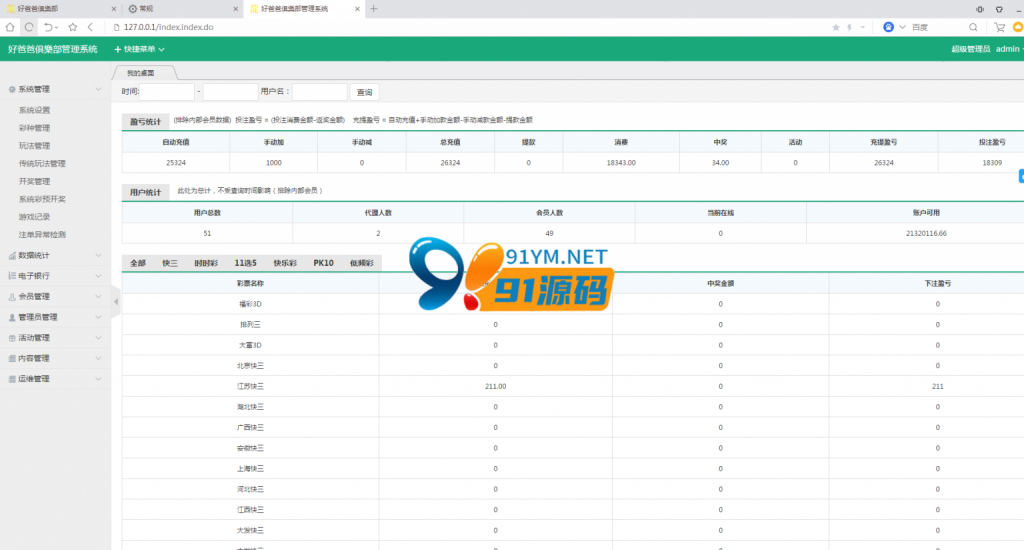Select the 全部 lottery tab

pos(138,263)
